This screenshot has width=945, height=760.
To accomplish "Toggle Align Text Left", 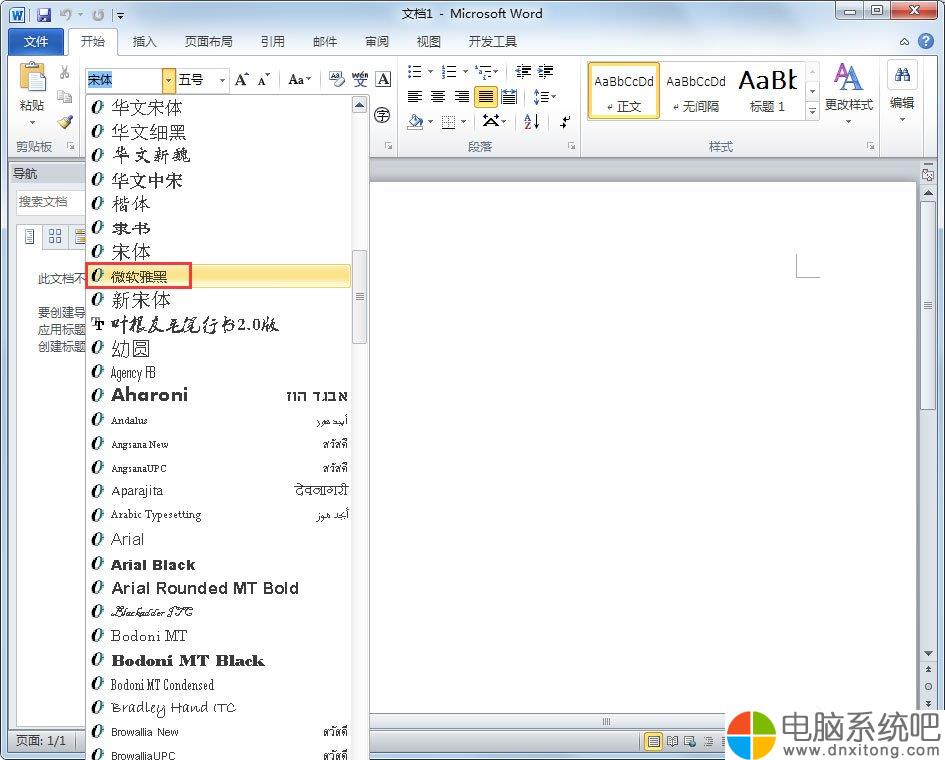I will click(x=415, y=96).
